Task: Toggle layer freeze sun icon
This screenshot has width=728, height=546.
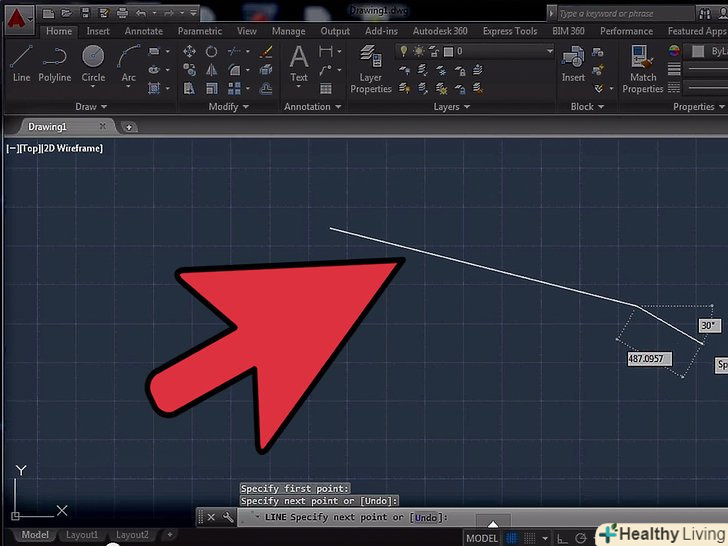Action: [419, 51]
